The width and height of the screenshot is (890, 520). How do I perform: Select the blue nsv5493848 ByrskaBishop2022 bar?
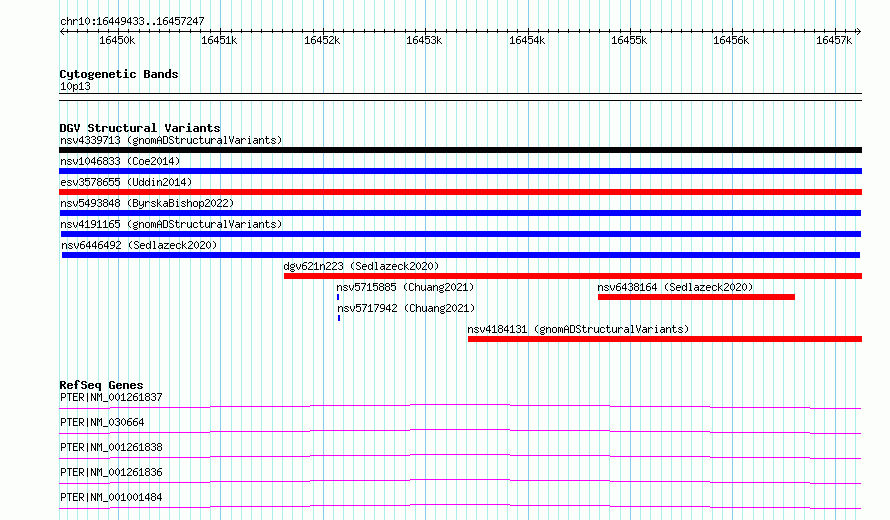point(460,213)
